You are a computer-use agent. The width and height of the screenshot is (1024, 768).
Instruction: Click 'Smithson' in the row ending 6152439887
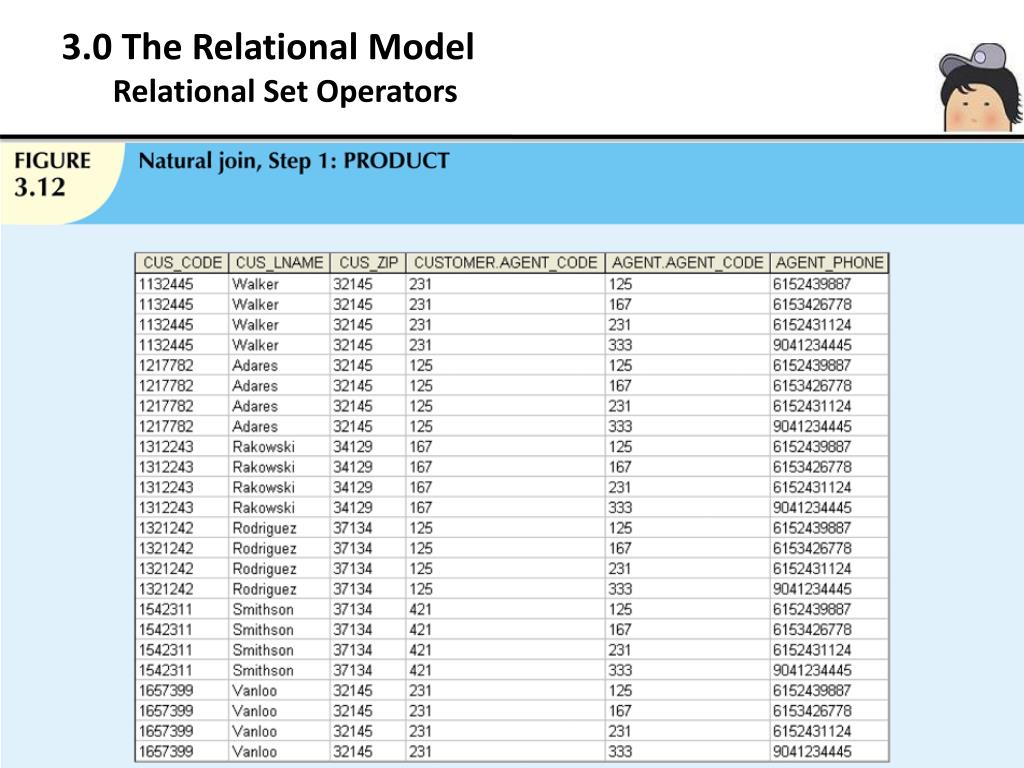point(263,609)
